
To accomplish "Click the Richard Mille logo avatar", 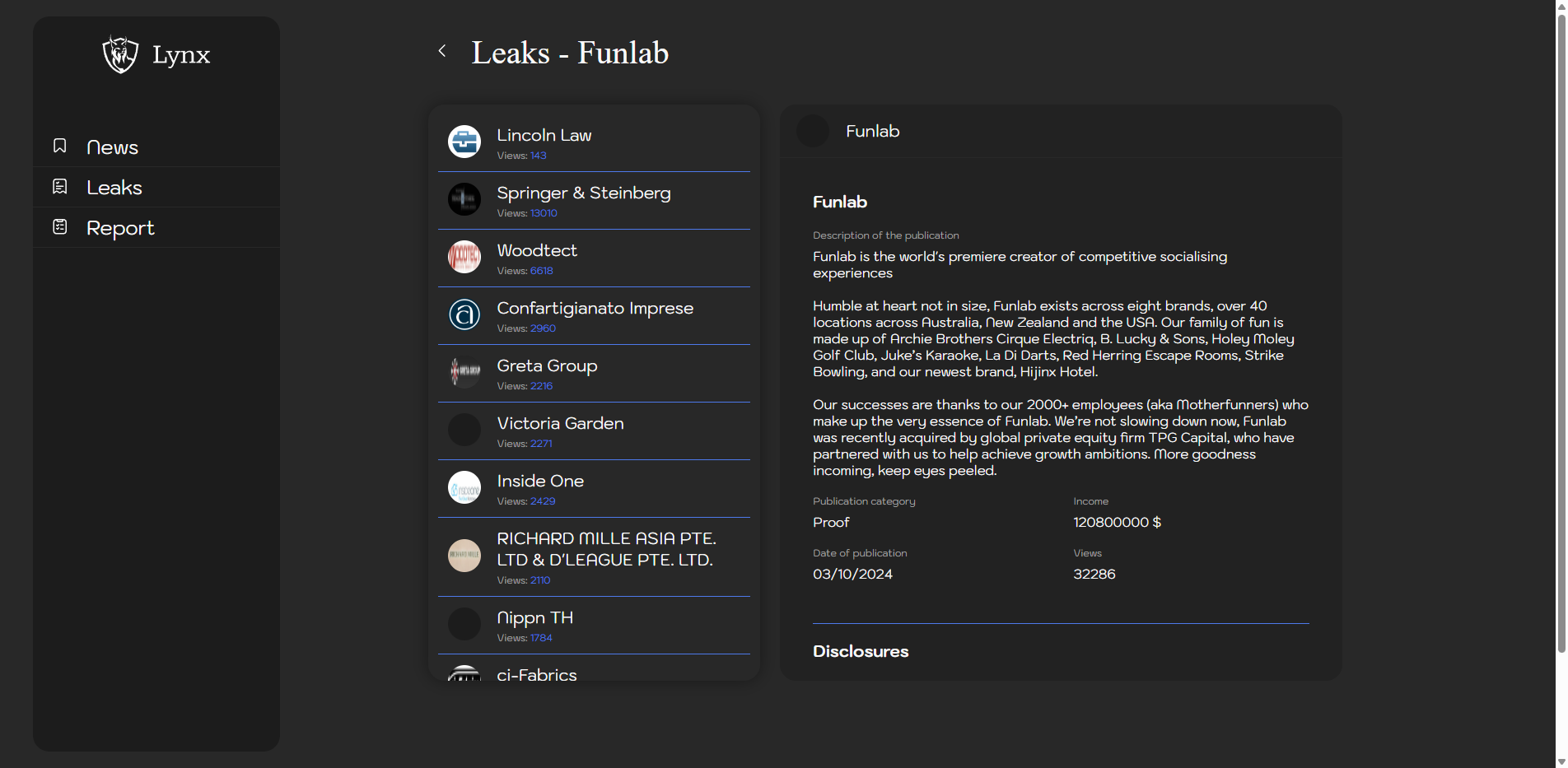I will (x=464, y=556).
